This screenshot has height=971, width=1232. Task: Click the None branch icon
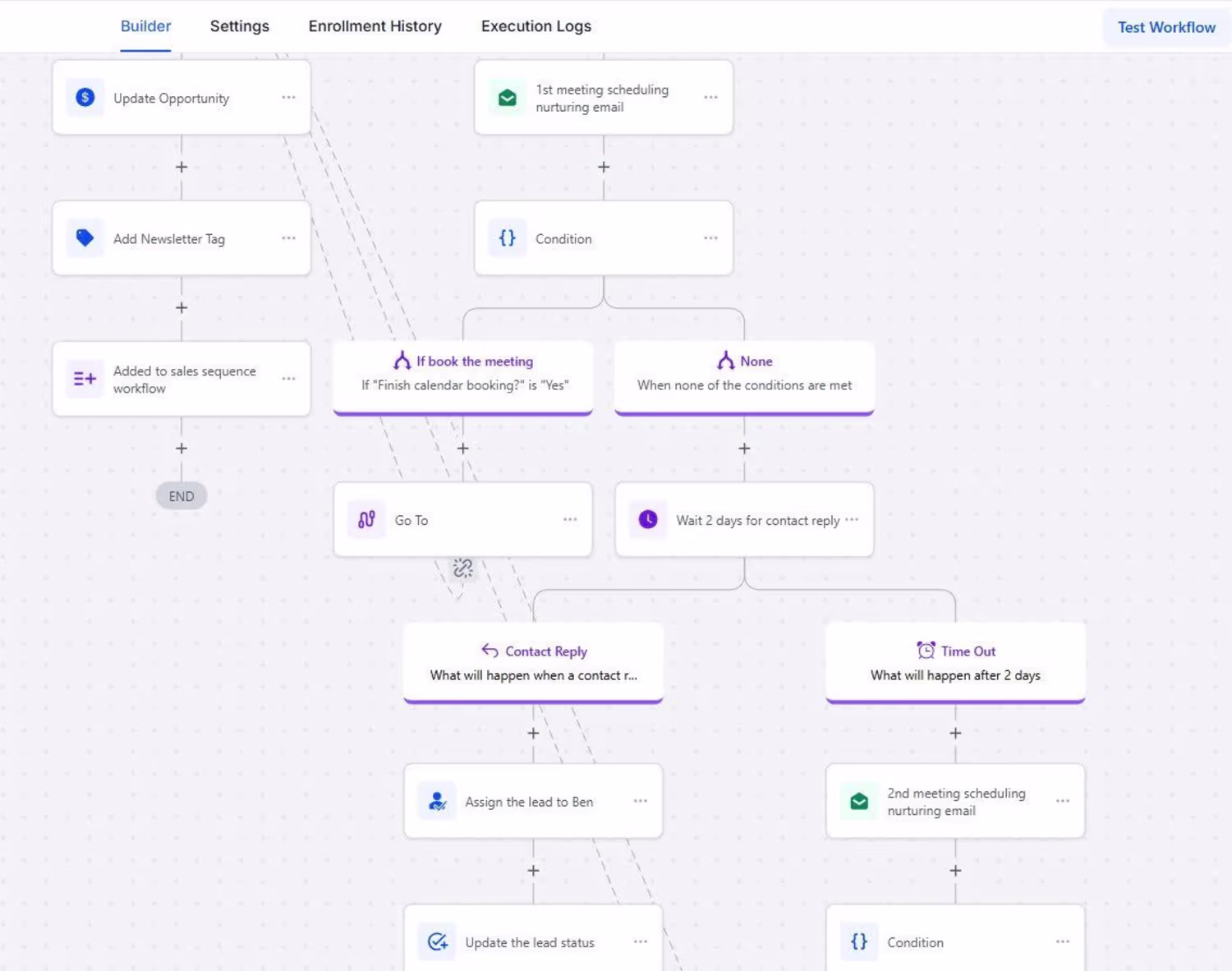pyautogui.click(x=725, y=361)
